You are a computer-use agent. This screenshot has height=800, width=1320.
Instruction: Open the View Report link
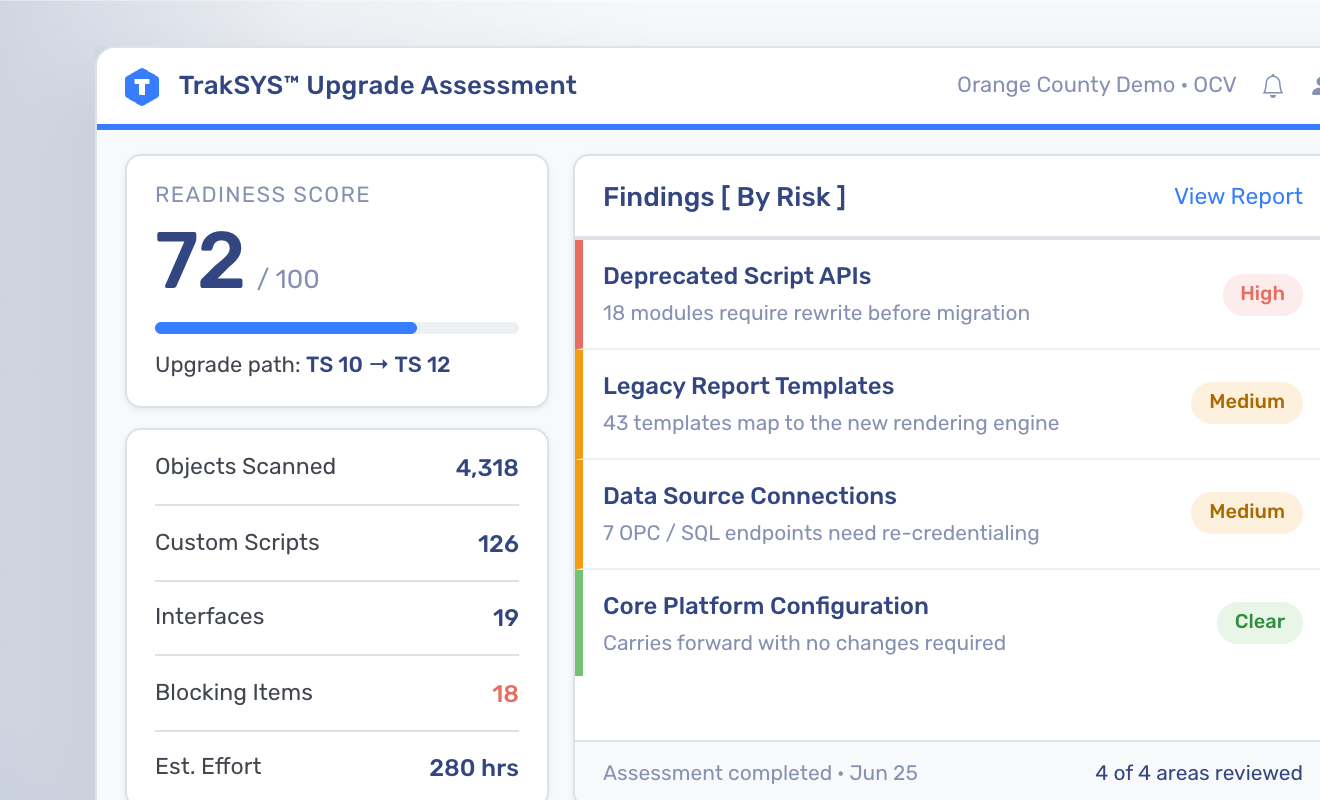click(x=1238, y=196)
